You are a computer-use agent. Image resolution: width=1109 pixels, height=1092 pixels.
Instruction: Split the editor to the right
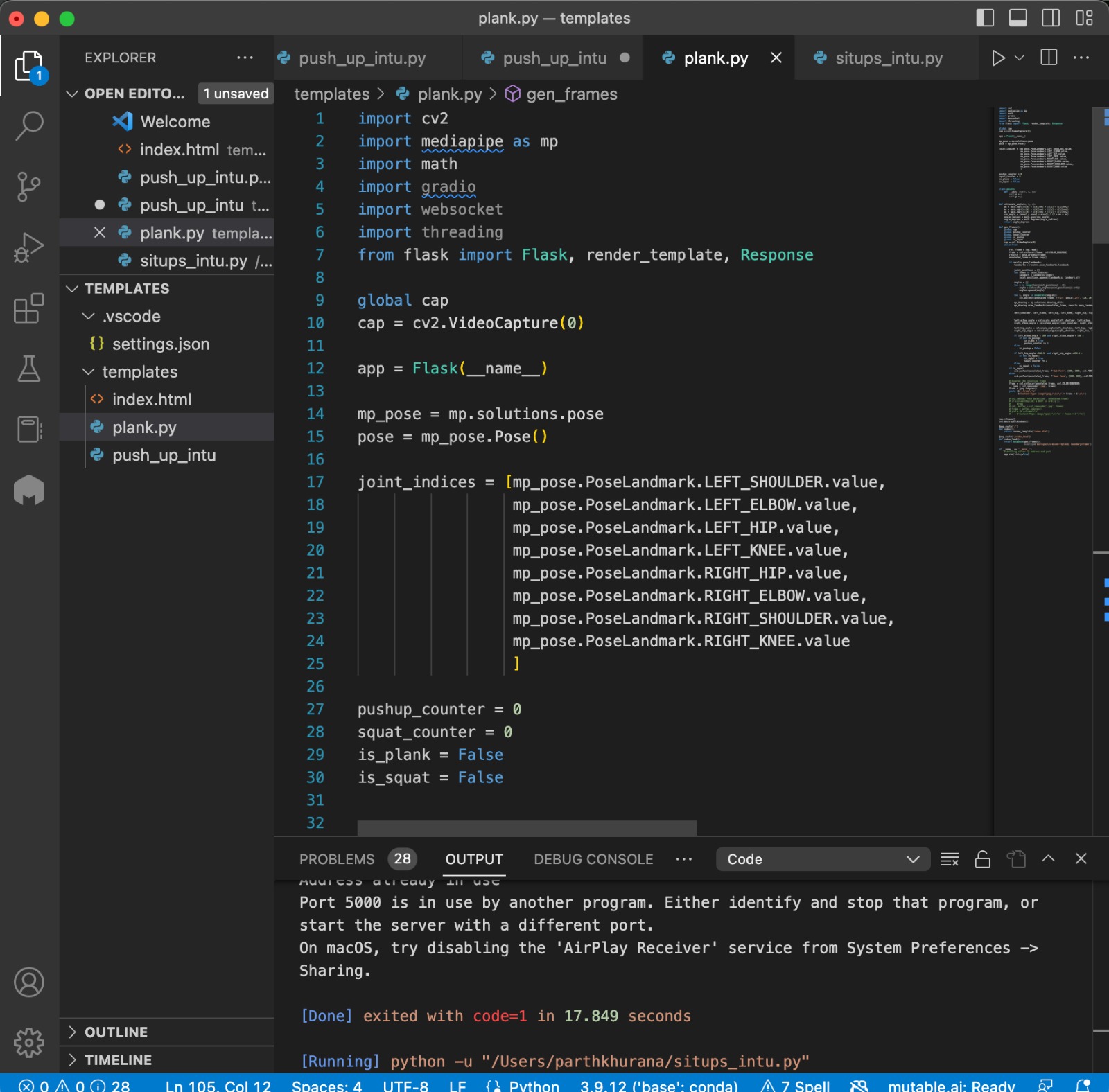[x=1049, y=58]
